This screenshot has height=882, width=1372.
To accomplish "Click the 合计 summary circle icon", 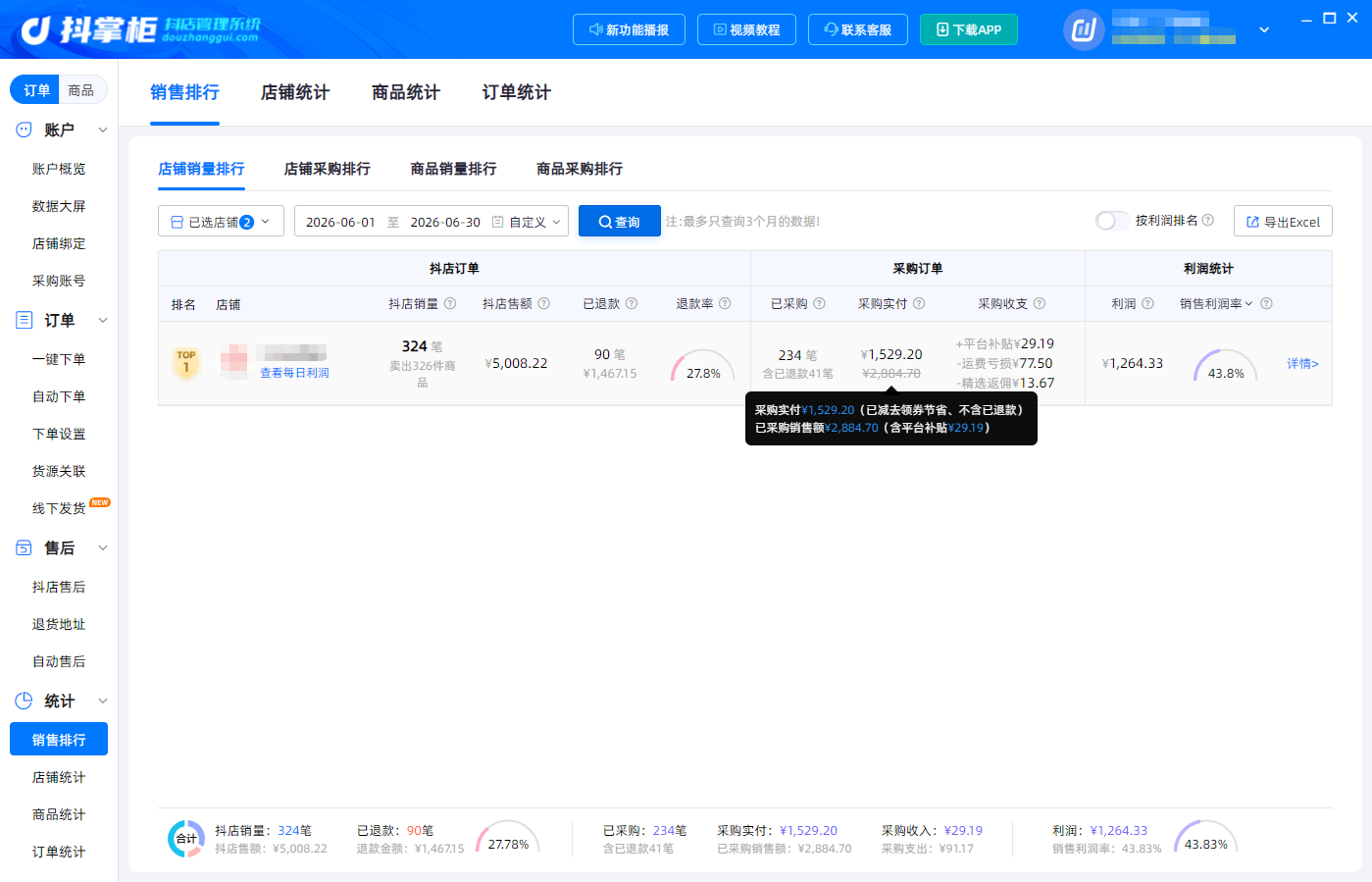I will (186, 839).
